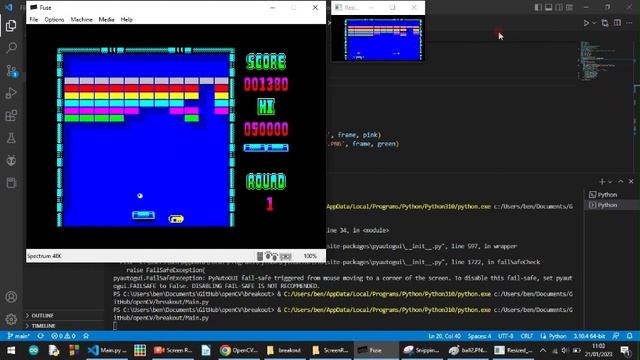640x360 pixels.
Task: Change line ending via CRLF
Action: (x=527, y=336)
